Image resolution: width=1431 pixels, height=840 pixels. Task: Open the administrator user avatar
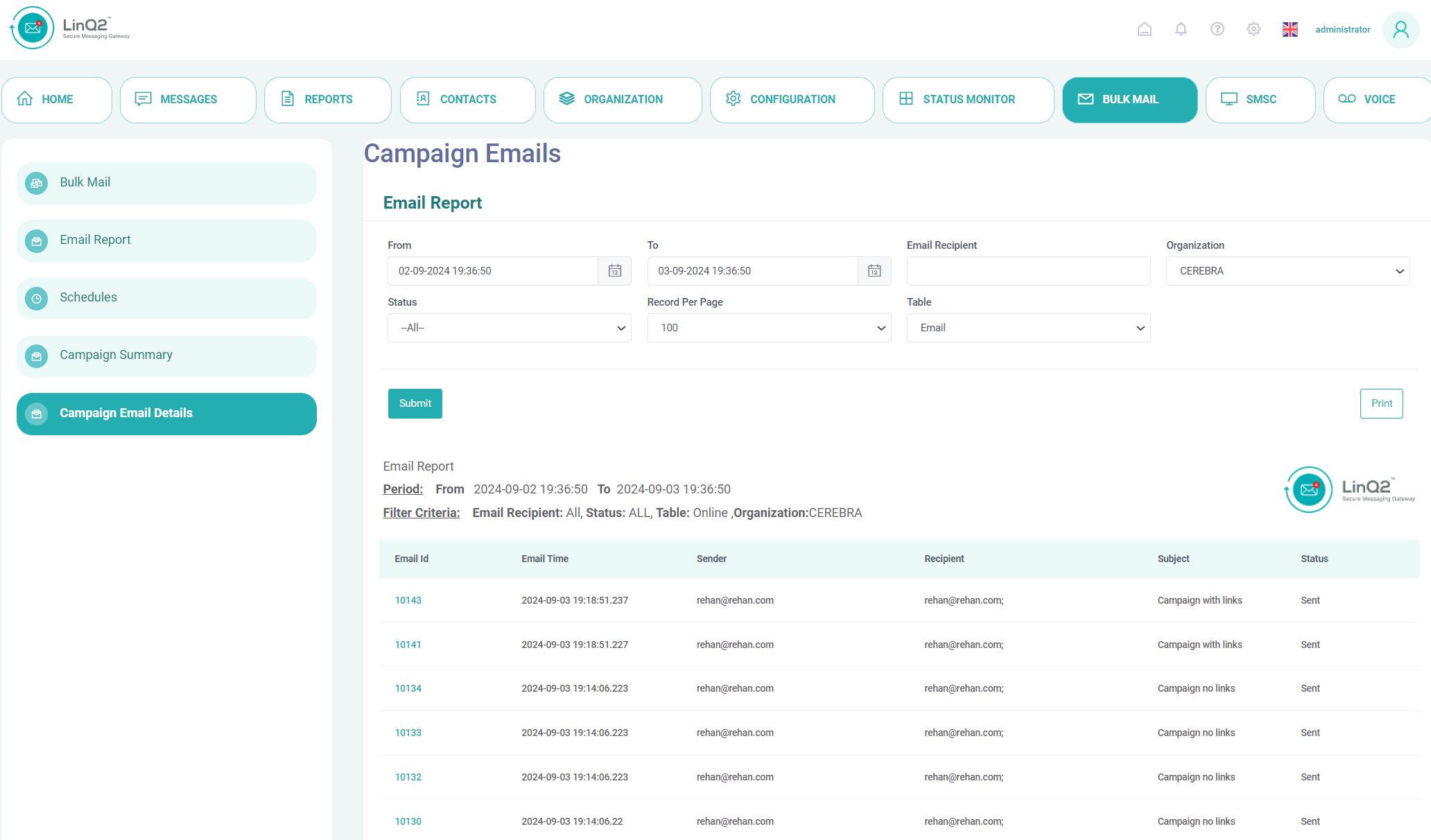point(1400,30)
